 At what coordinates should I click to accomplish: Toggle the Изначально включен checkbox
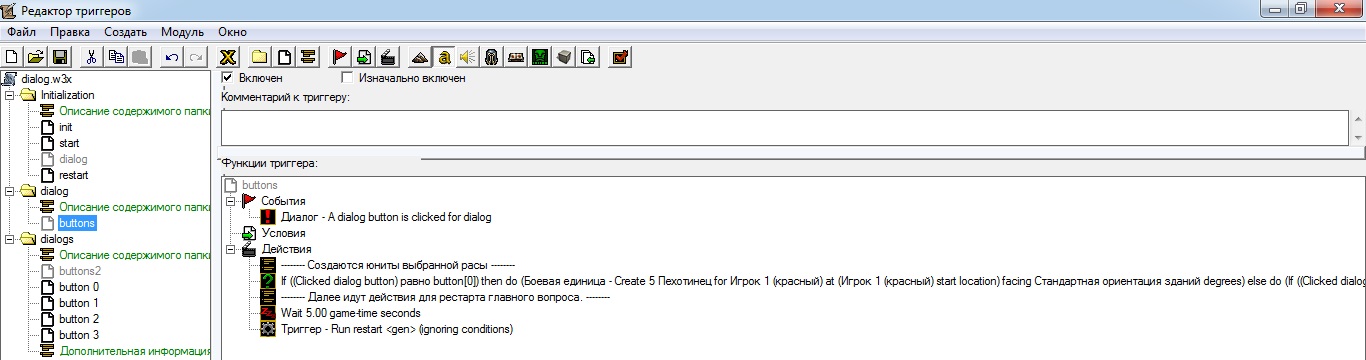point(348,77)
